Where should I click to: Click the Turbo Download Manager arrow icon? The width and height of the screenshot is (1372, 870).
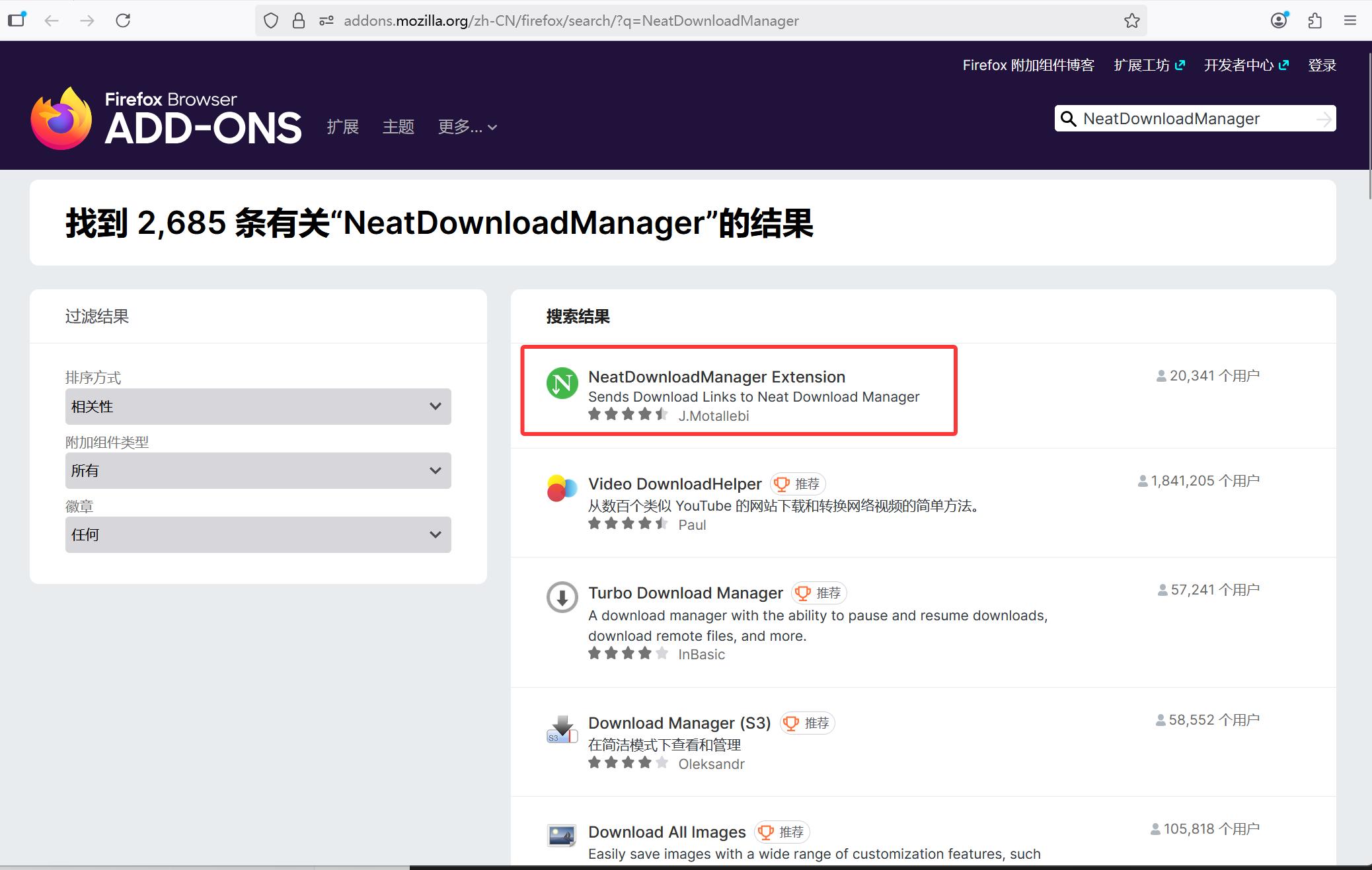point(562,597)
